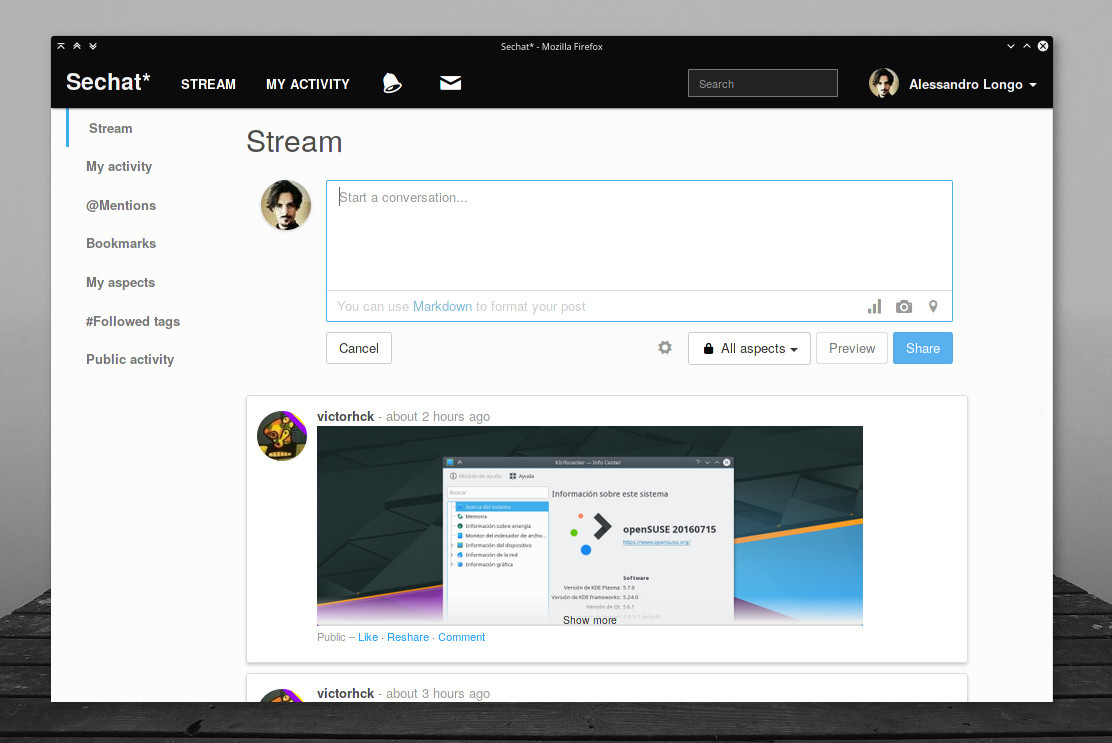Reshare victorhck's post

pyautogui.click(x=408, y=637)
